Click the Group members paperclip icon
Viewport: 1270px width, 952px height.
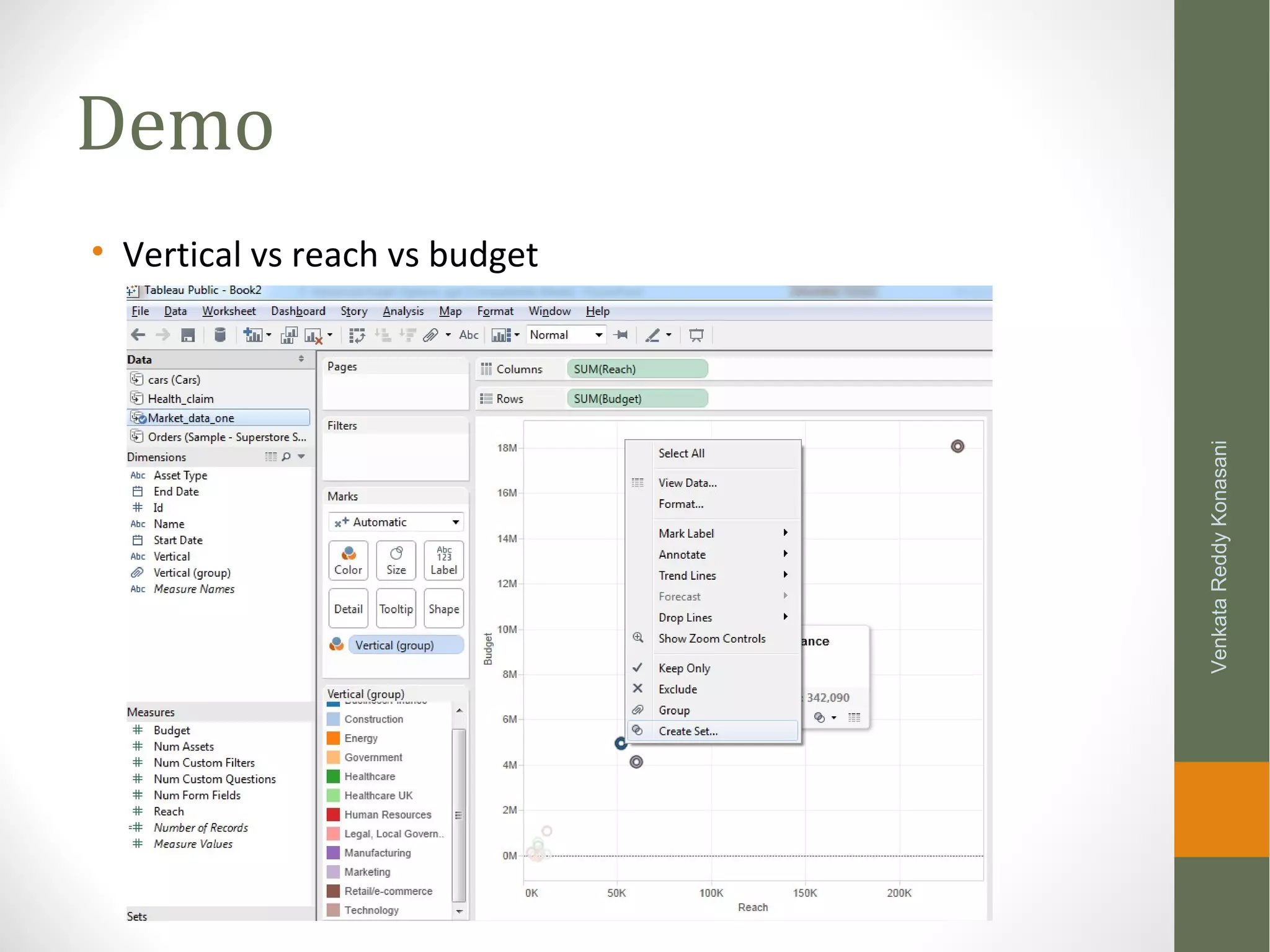pos(431,336)
